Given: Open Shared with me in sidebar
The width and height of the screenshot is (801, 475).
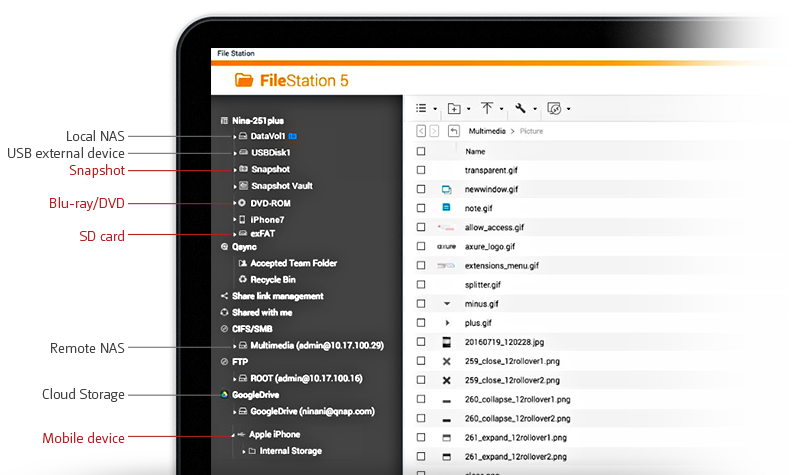Looking at the screenshot, I should pos(261,312).
